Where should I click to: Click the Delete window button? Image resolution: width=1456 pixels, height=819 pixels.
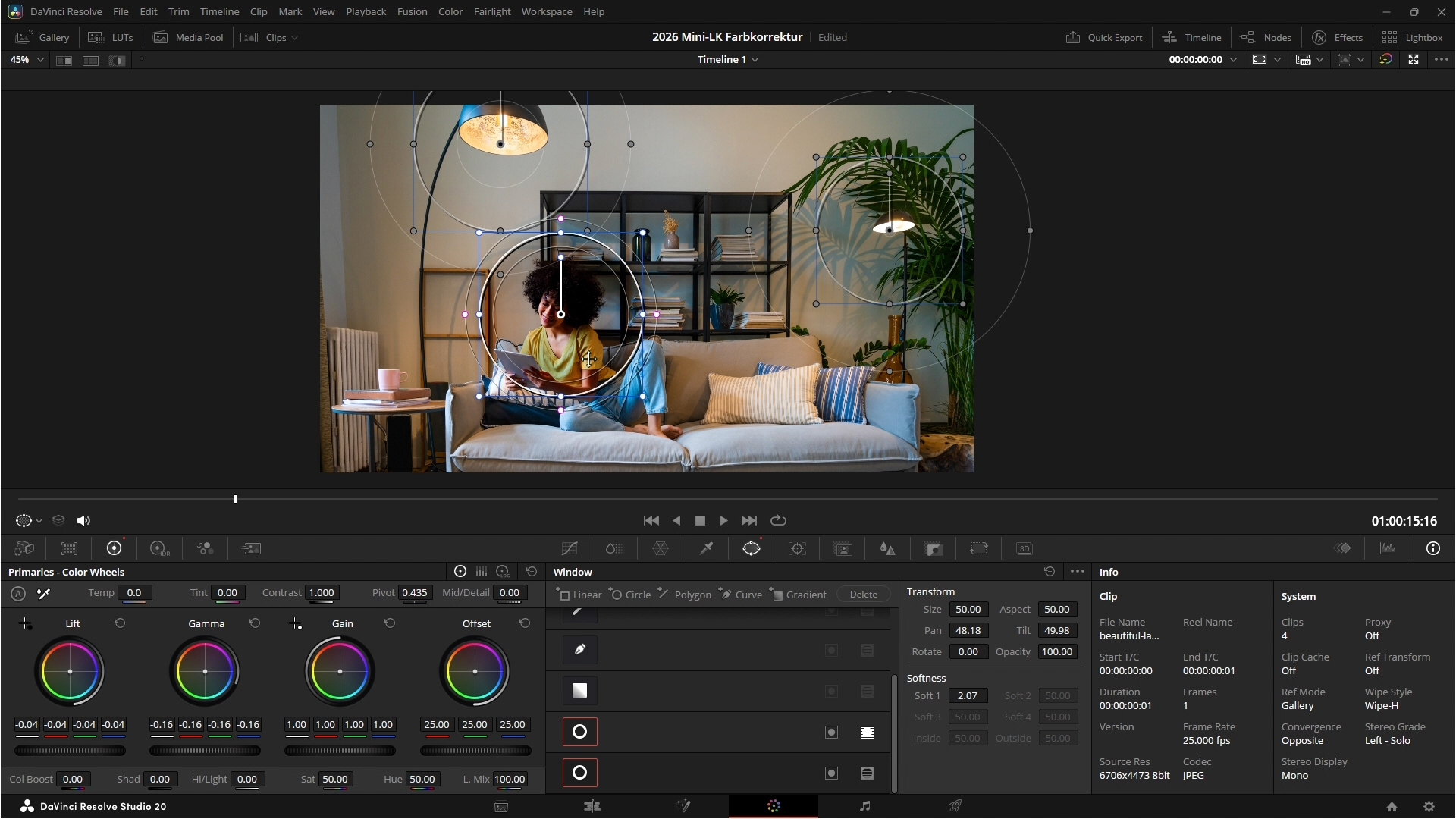(863, 595)
